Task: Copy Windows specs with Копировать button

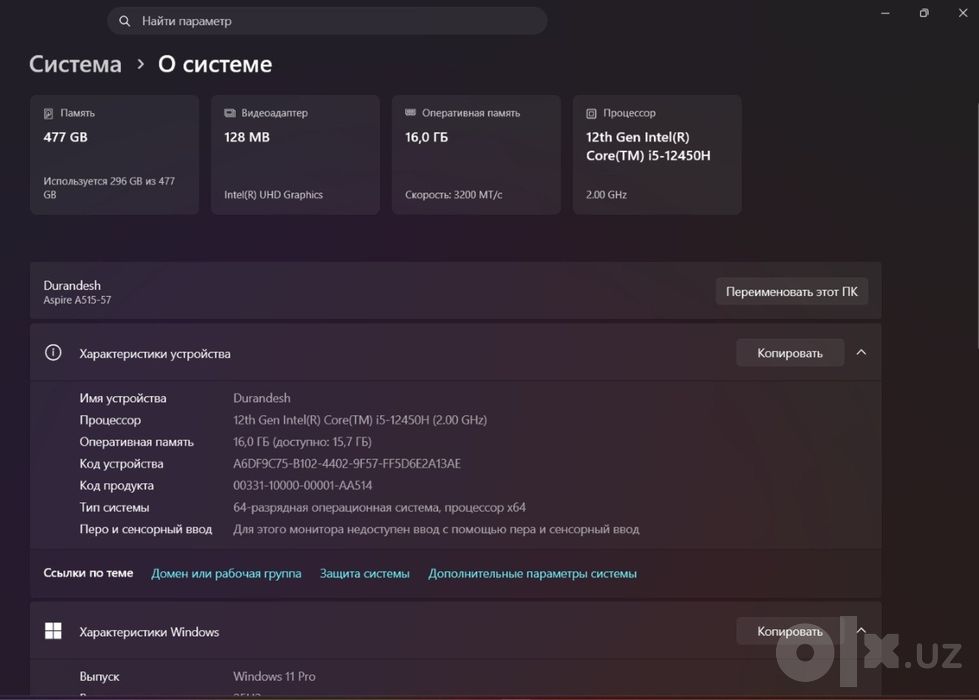Action: 790,631
